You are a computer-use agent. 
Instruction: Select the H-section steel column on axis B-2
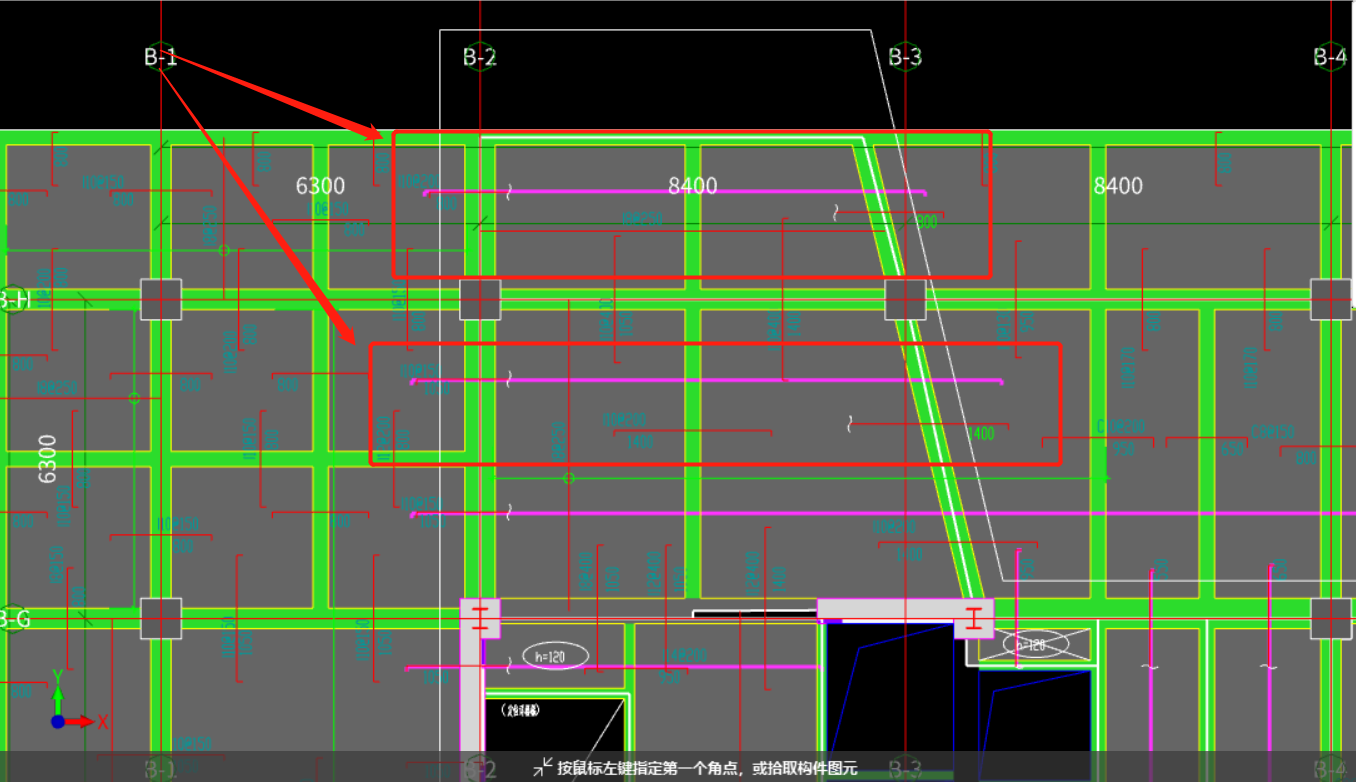(481, 619)
